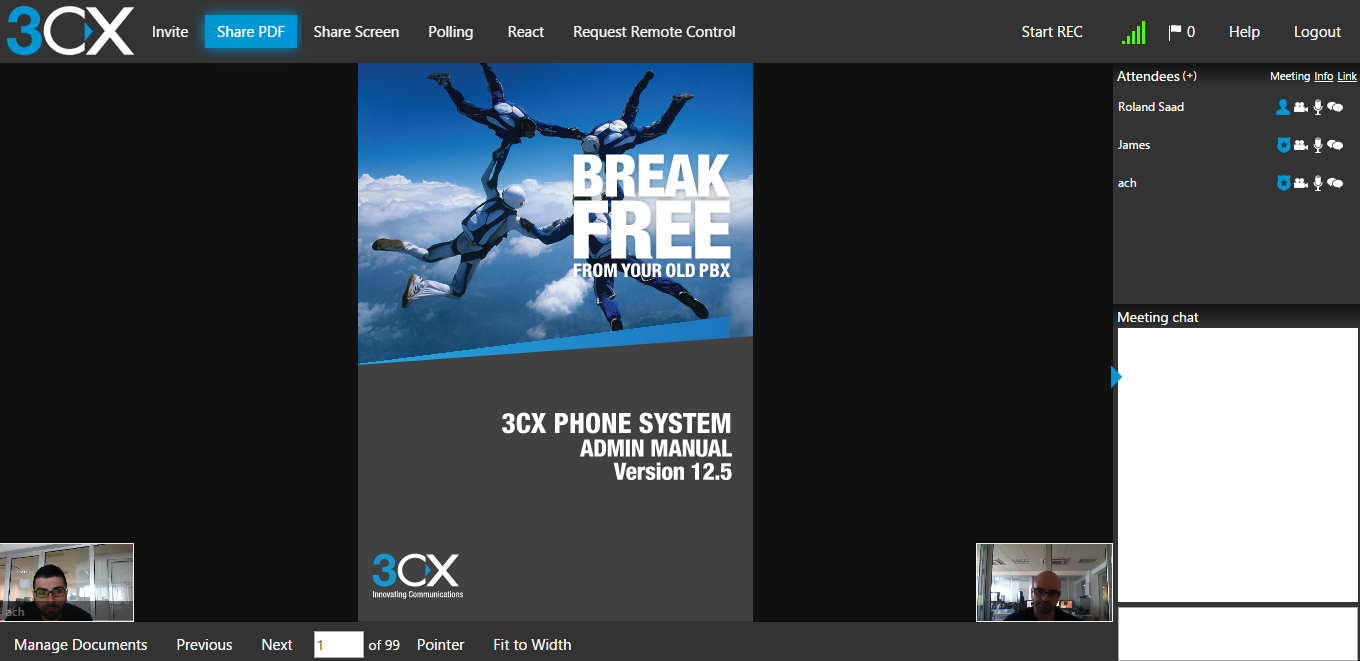Select attendee name Roland Saad
The height and width of the screenshot is (661, 1360).
point(1151,107)
